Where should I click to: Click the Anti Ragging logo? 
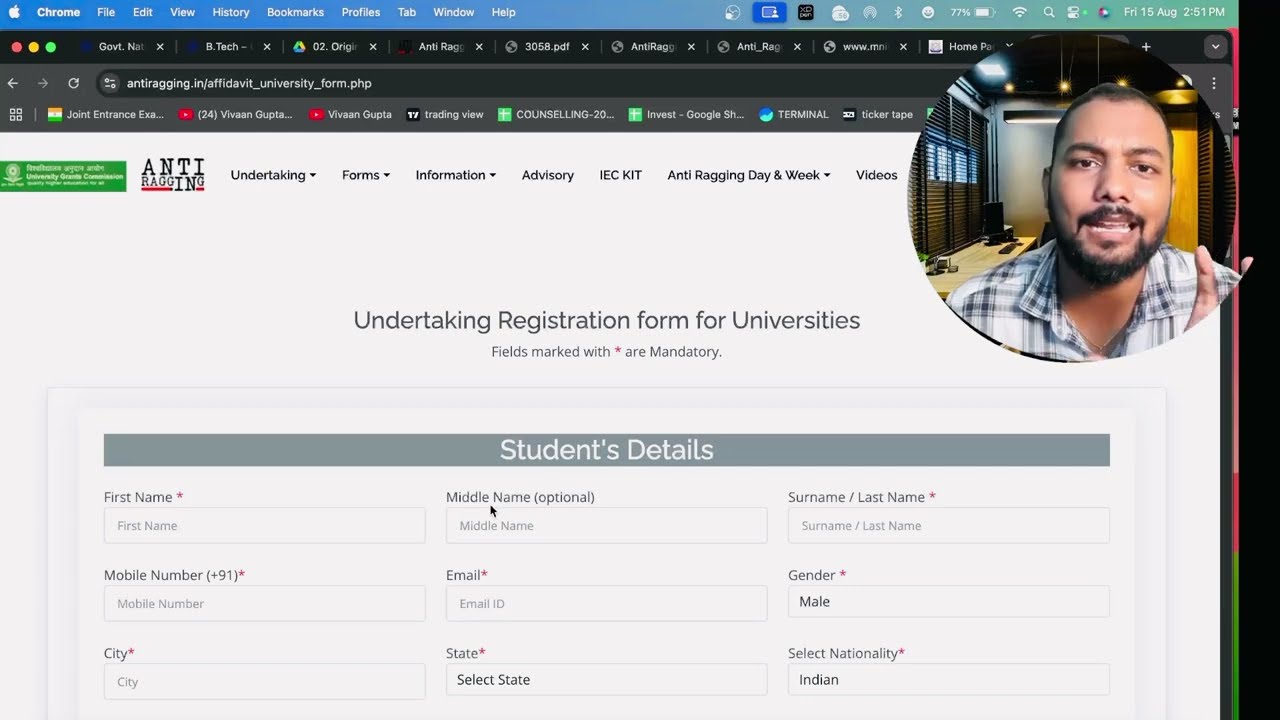click(173, 174)
